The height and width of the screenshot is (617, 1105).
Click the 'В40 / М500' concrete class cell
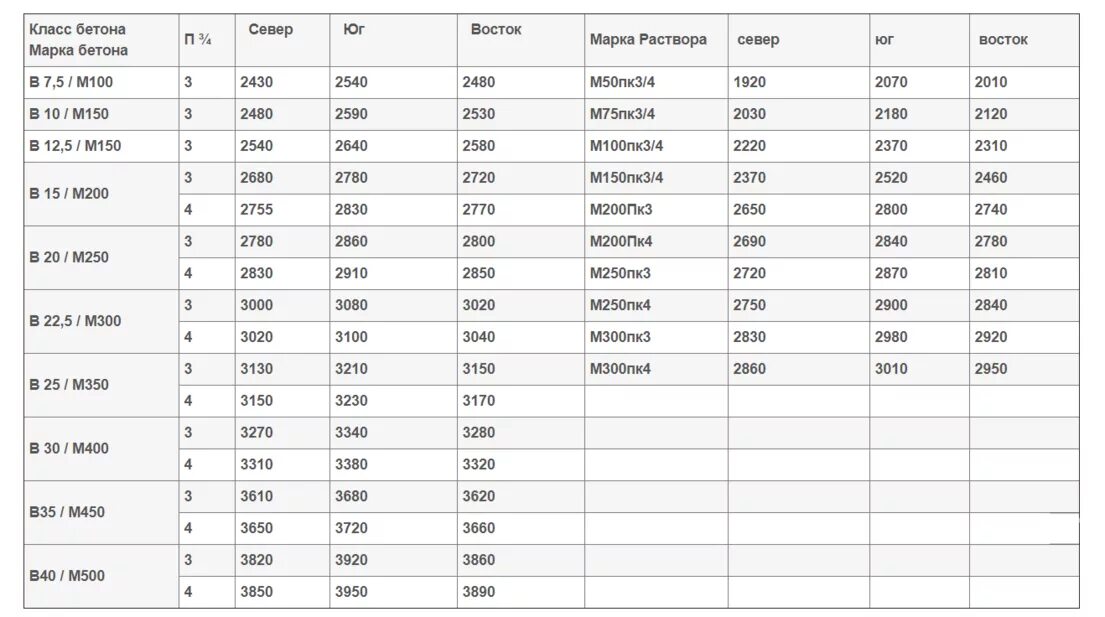point(101,576)
